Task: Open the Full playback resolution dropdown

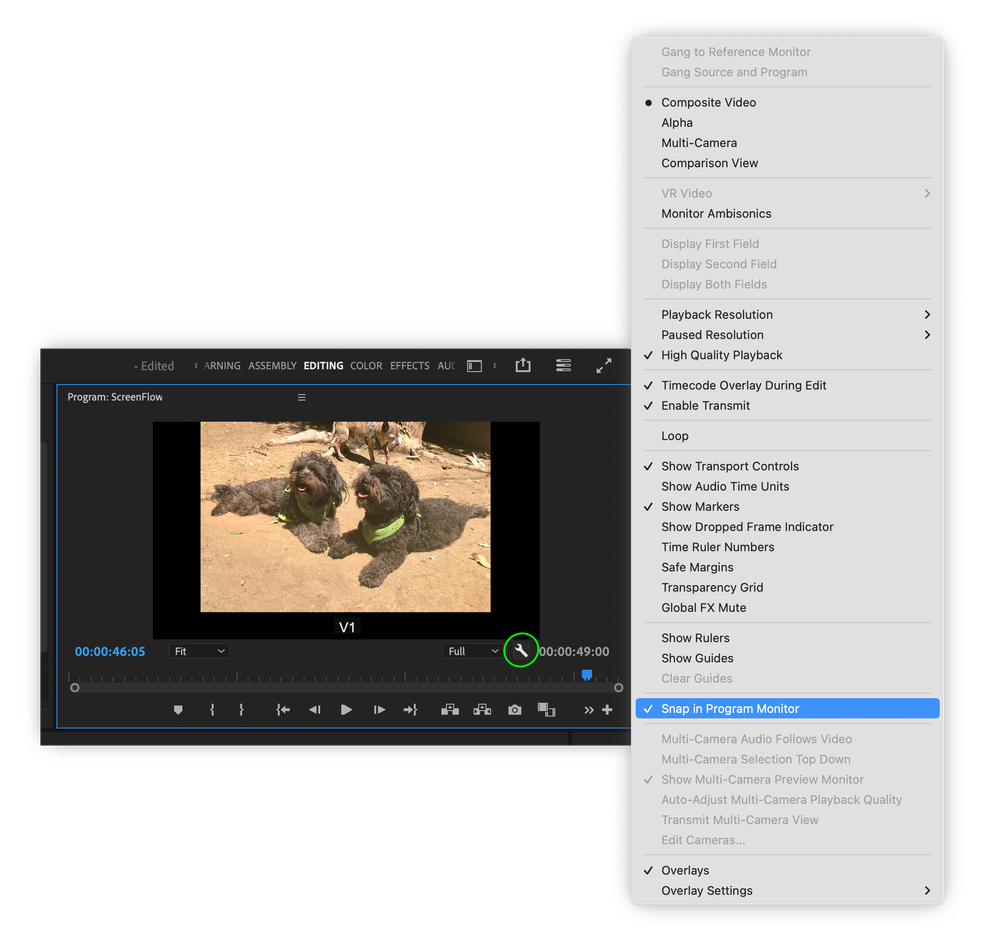Action: point(470,650)
